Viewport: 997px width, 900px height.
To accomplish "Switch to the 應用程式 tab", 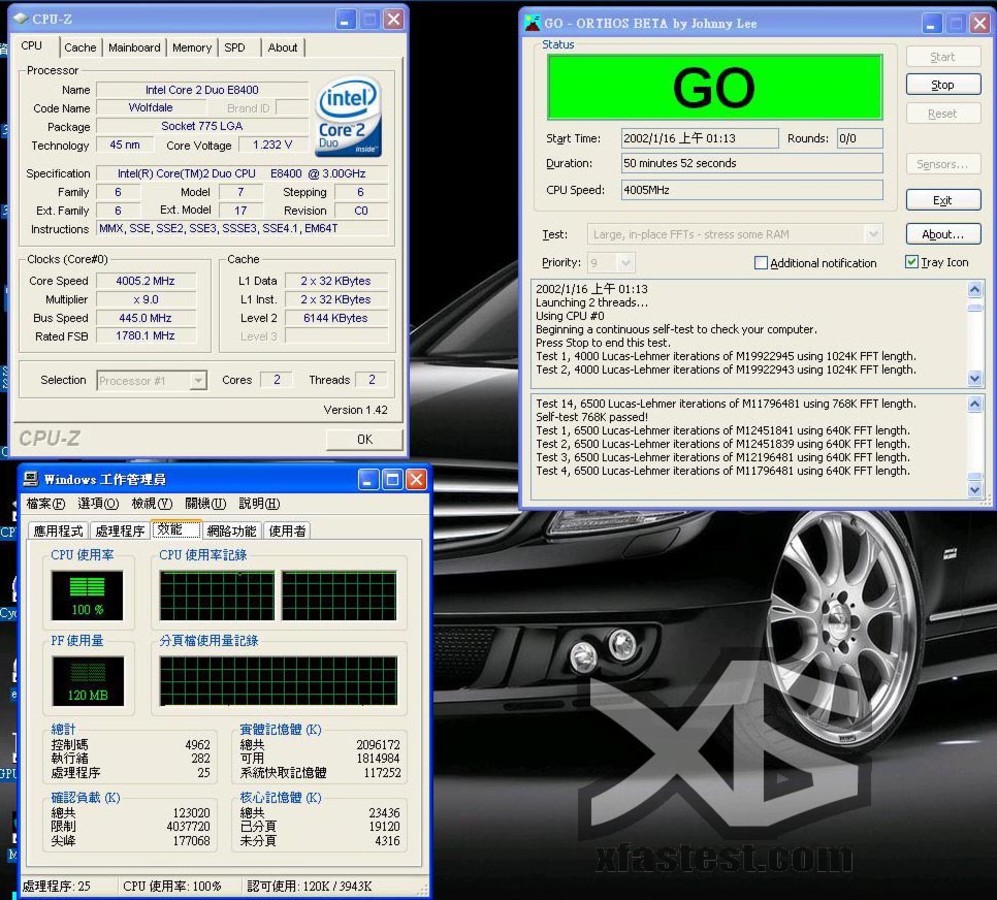I will 58,531.
